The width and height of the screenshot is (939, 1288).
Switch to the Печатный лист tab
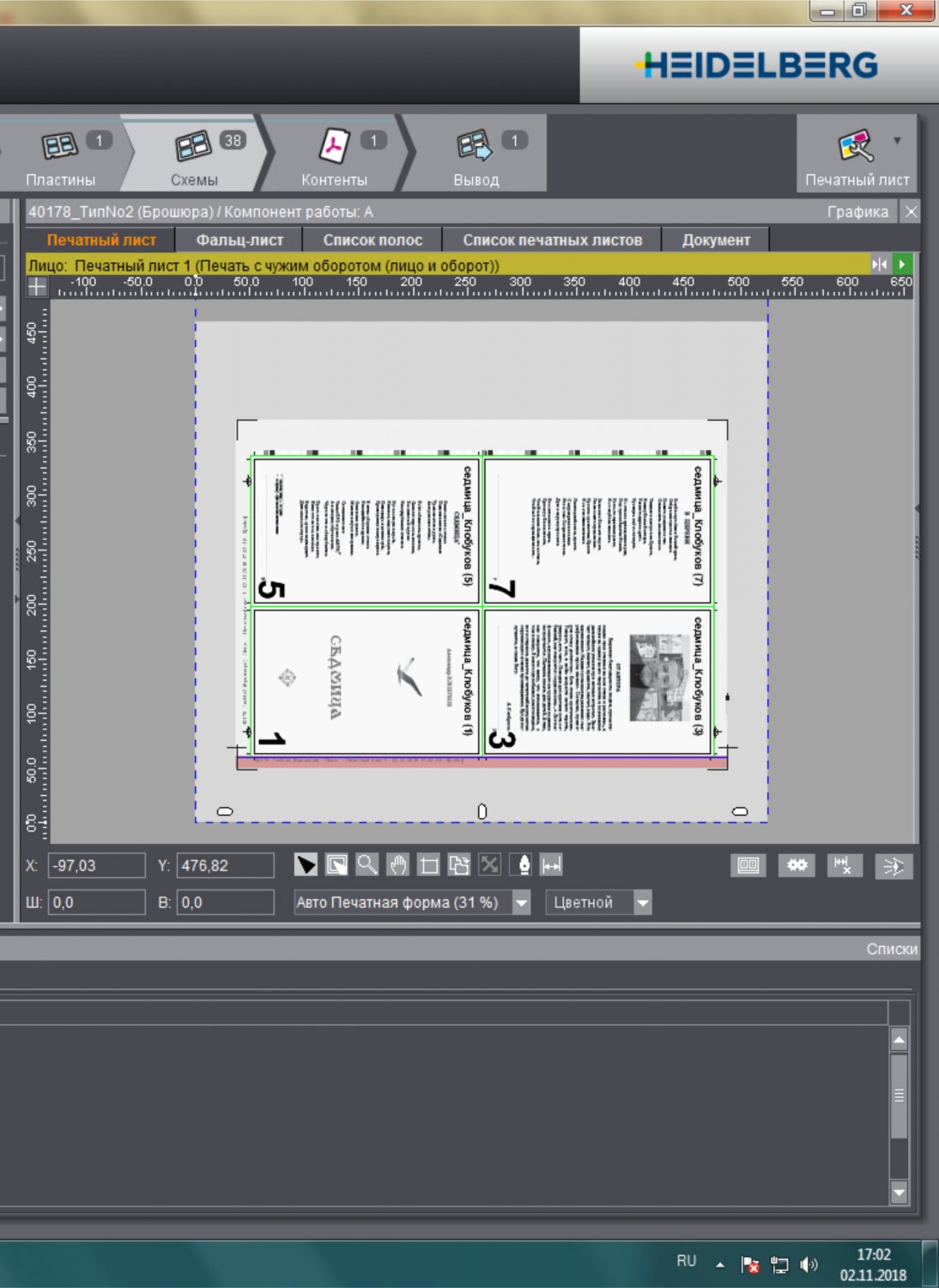click(101, 240)
